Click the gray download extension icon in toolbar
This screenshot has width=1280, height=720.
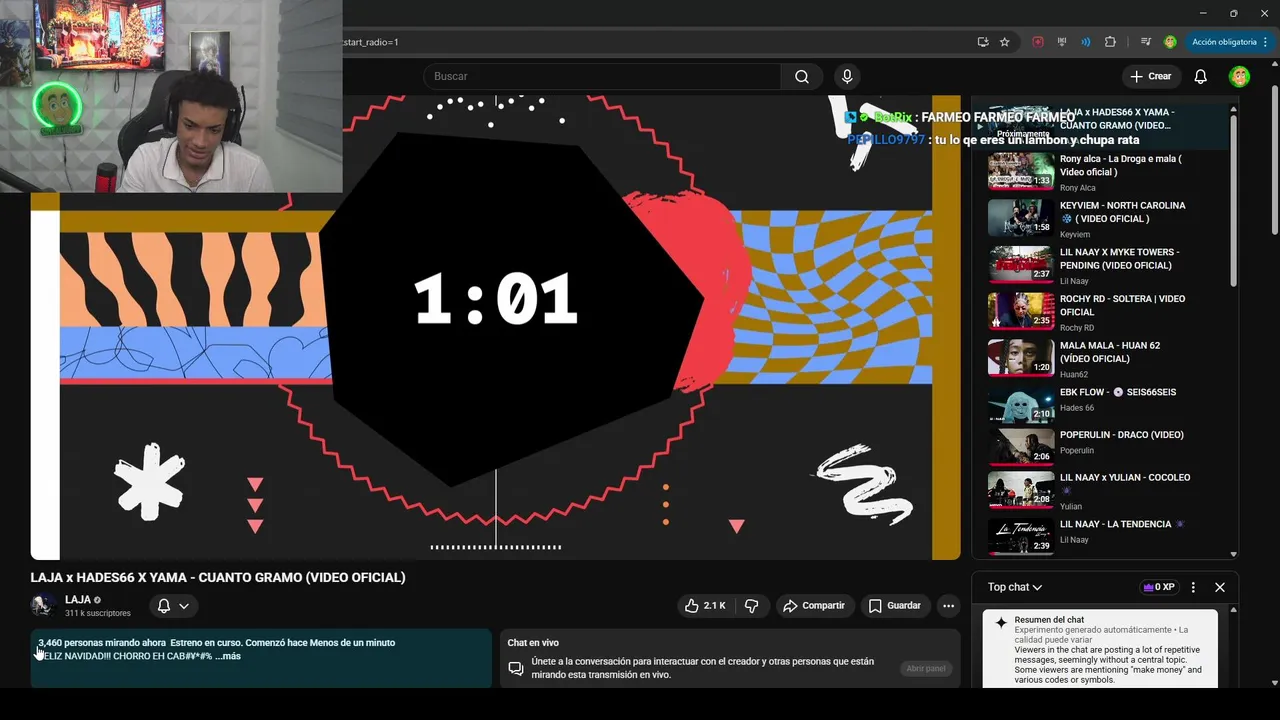(1062, 42)
